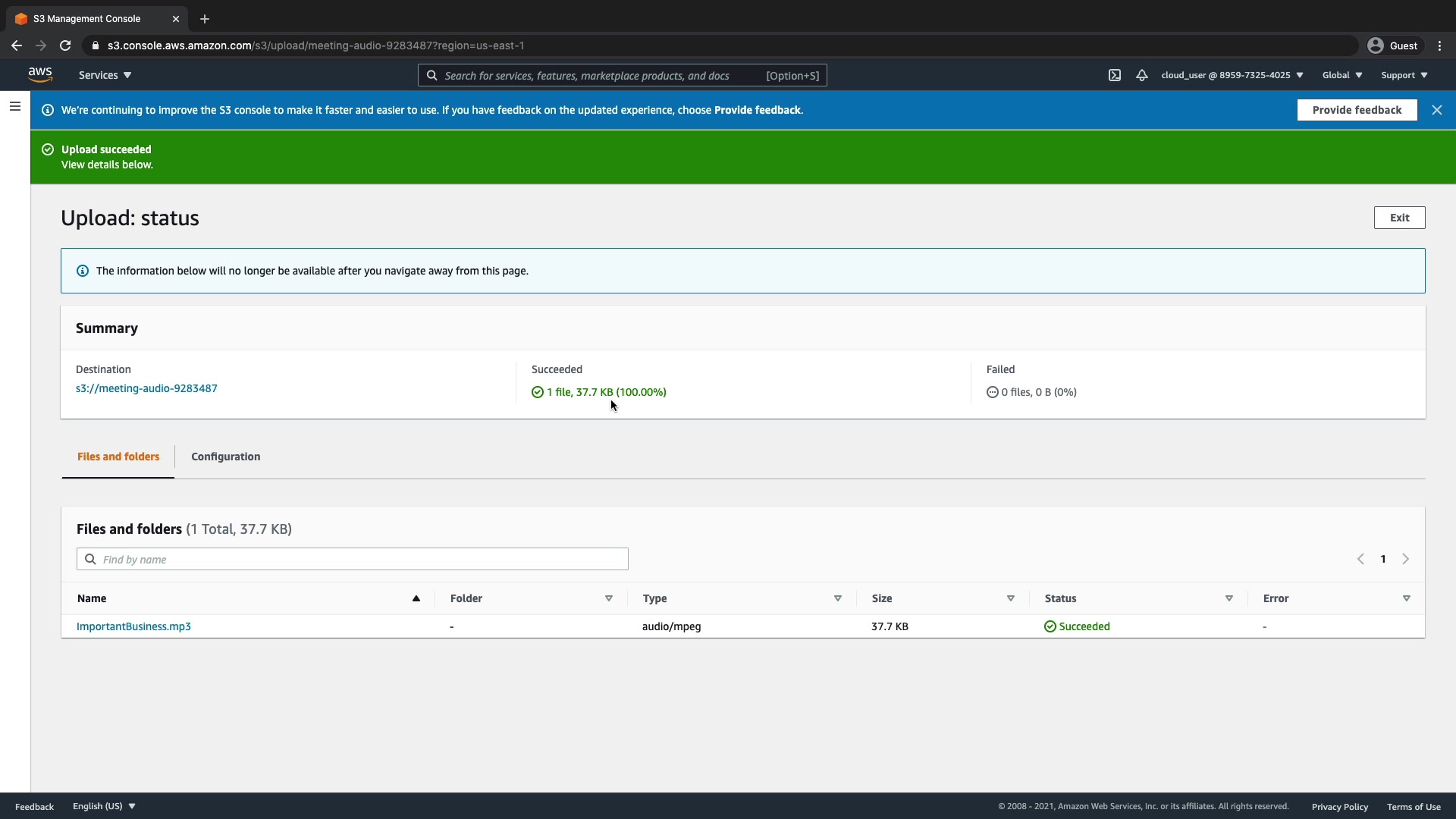
Task: Reload the page with browser refresh icon
Action: (x=65, y=45)
